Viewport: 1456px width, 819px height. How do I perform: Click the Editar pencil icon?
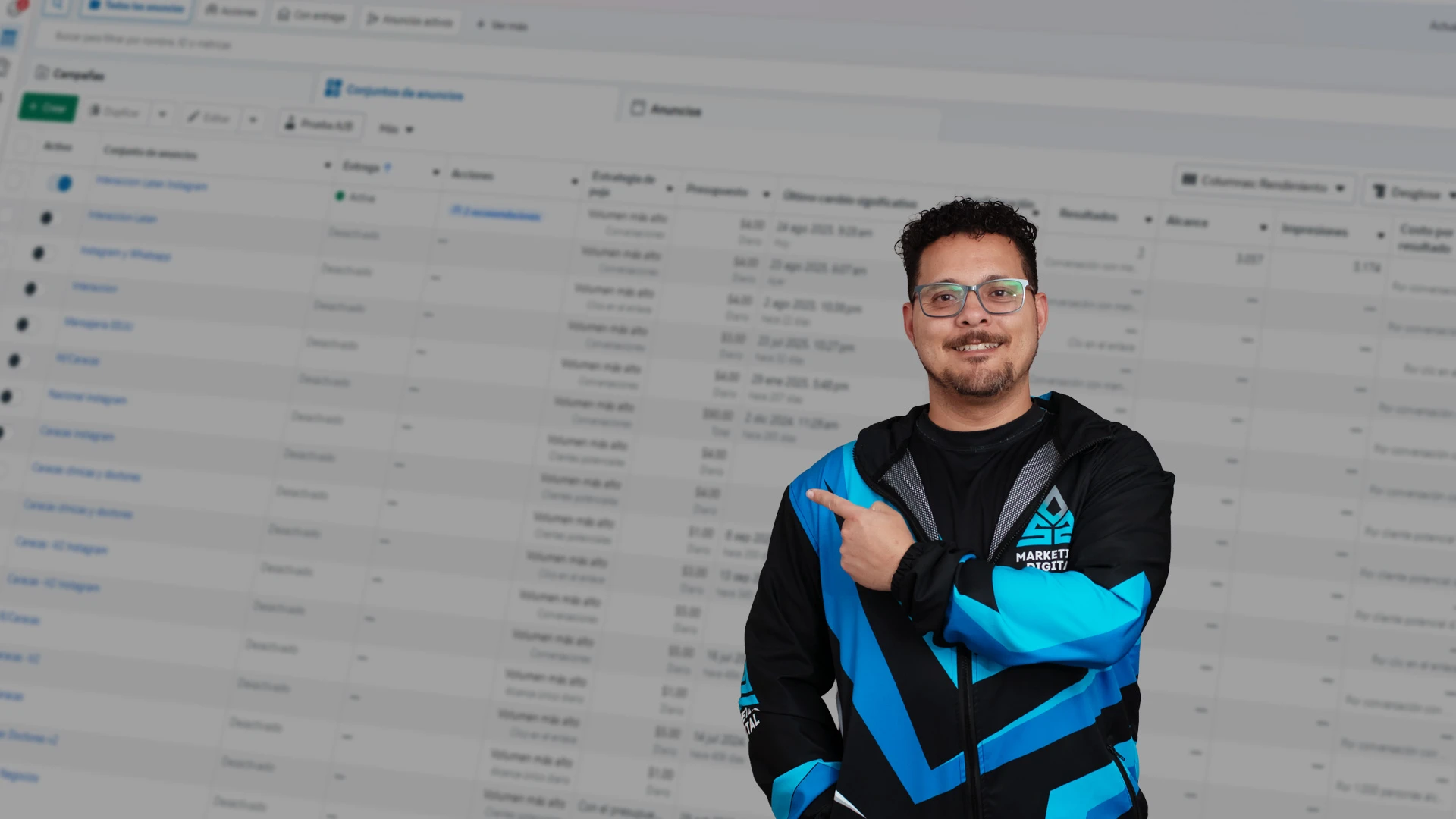pos(193,117)
